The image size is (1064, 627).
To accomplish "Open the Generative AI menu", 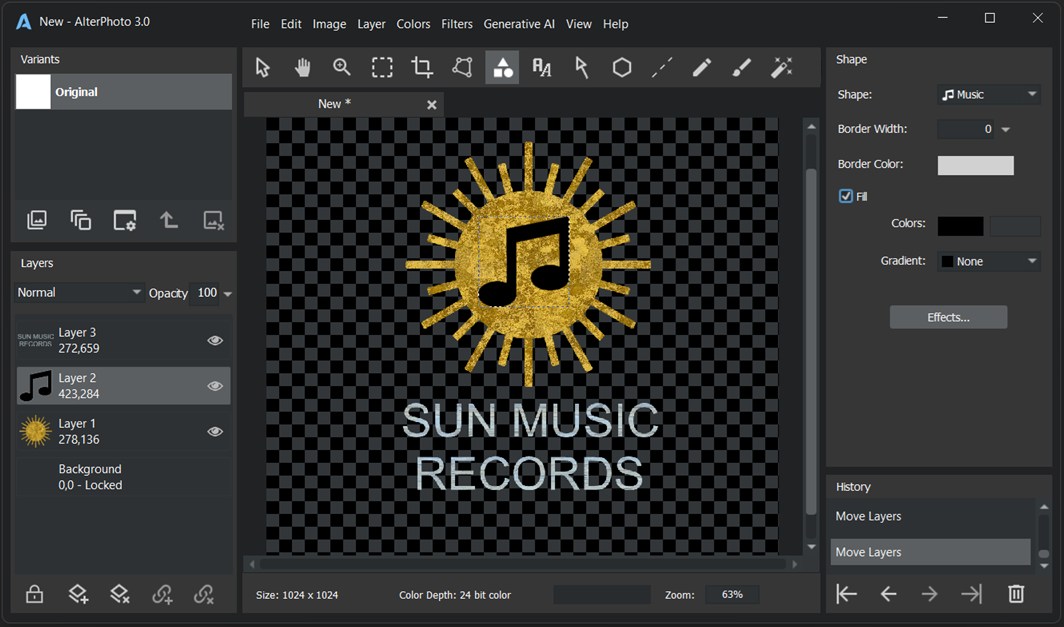I will 519,23.
